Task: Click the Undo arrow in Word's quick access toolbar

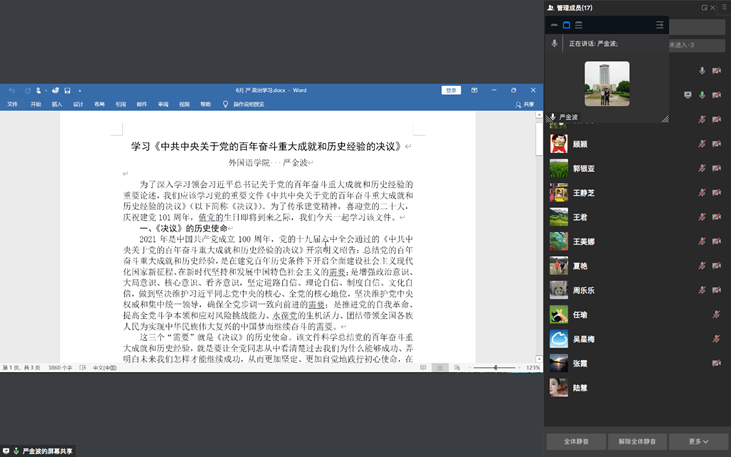Action: tap(12, 90)
